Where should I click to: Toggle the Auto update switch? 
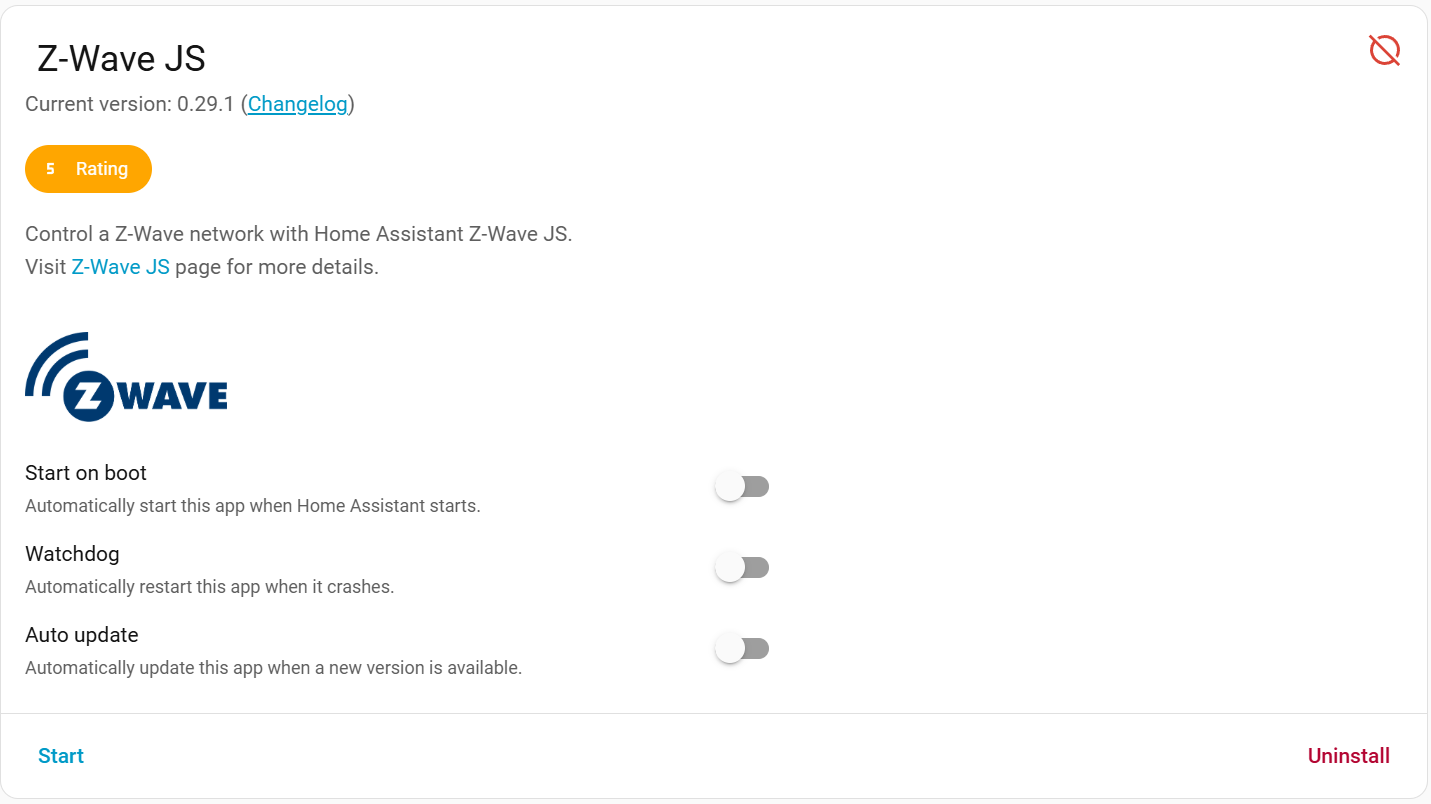(742, 649)
